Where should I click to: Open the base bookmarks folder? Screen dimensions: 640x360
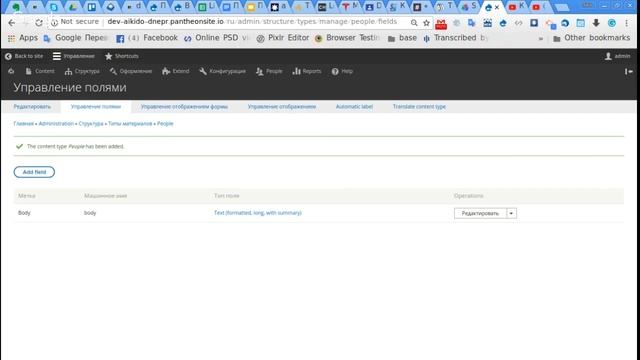tap(402, 38)
